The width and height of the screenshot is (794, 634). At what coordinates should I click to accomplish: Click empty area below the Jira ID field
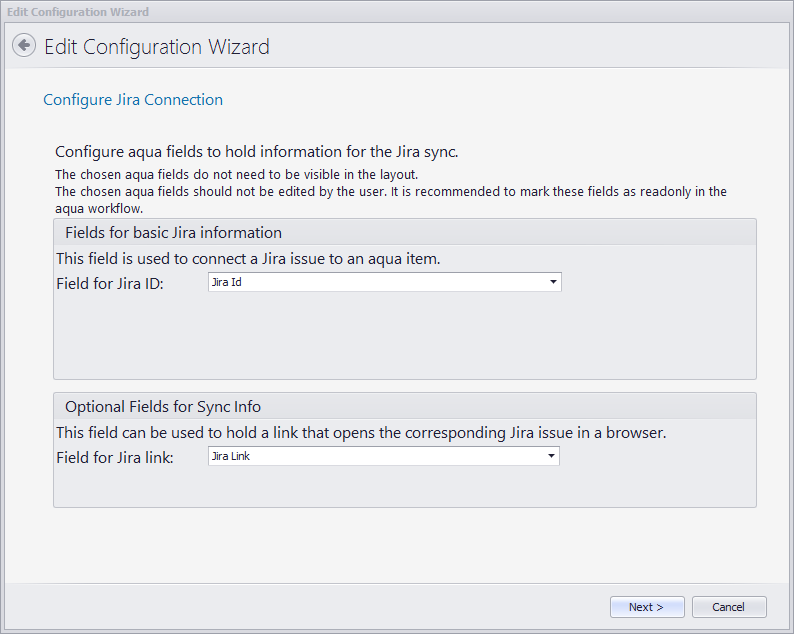point(400,335)
